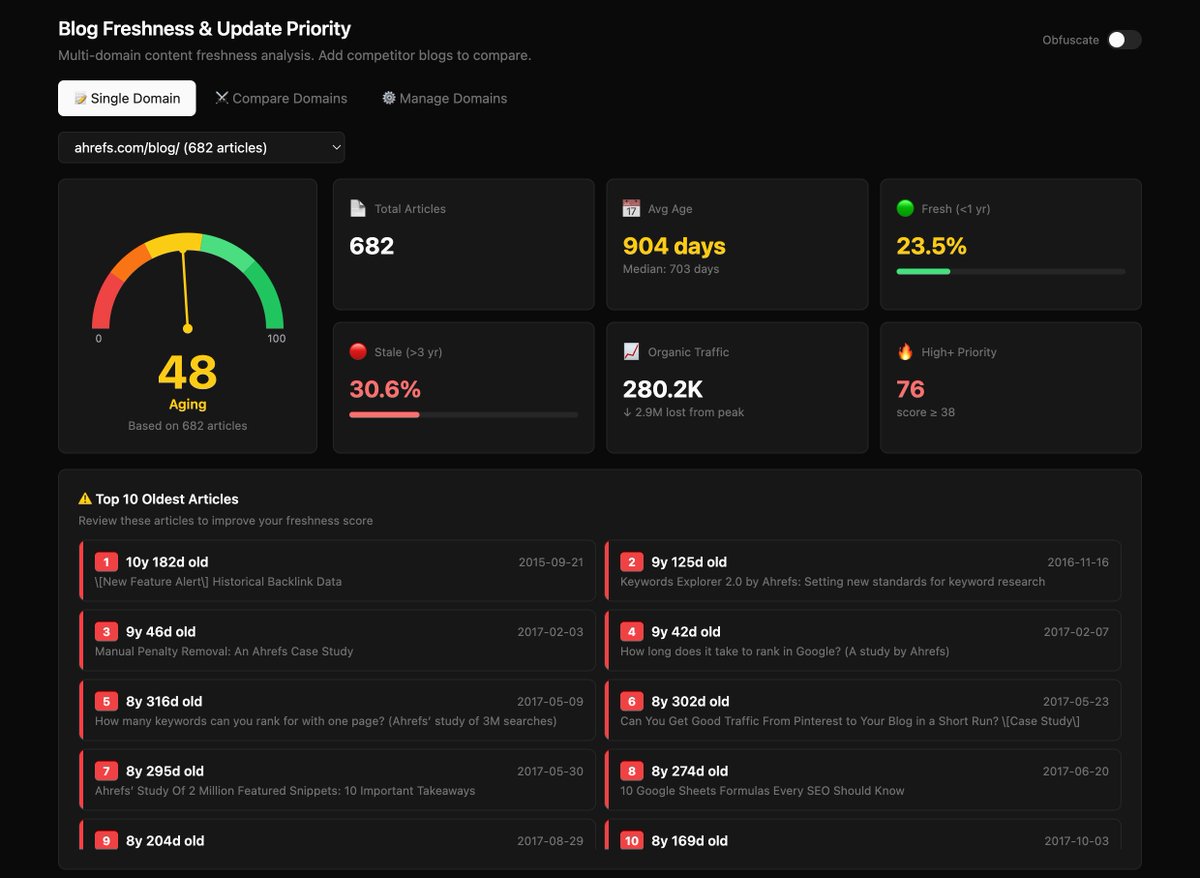Click the document icon beside Total Articles

pyautogui.click(x=358, y=208)
